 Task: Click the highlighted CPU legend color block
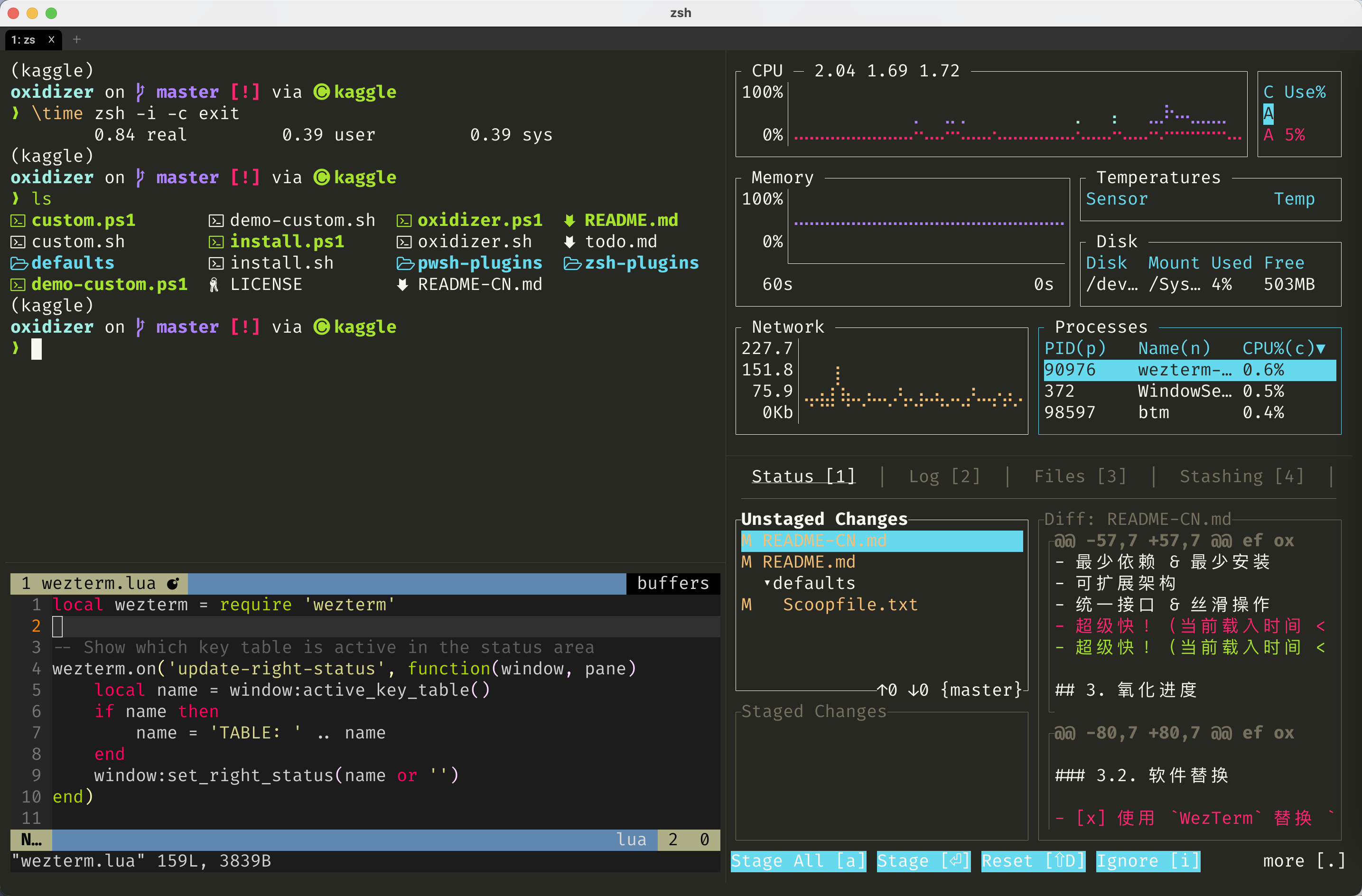point(1268,113)
